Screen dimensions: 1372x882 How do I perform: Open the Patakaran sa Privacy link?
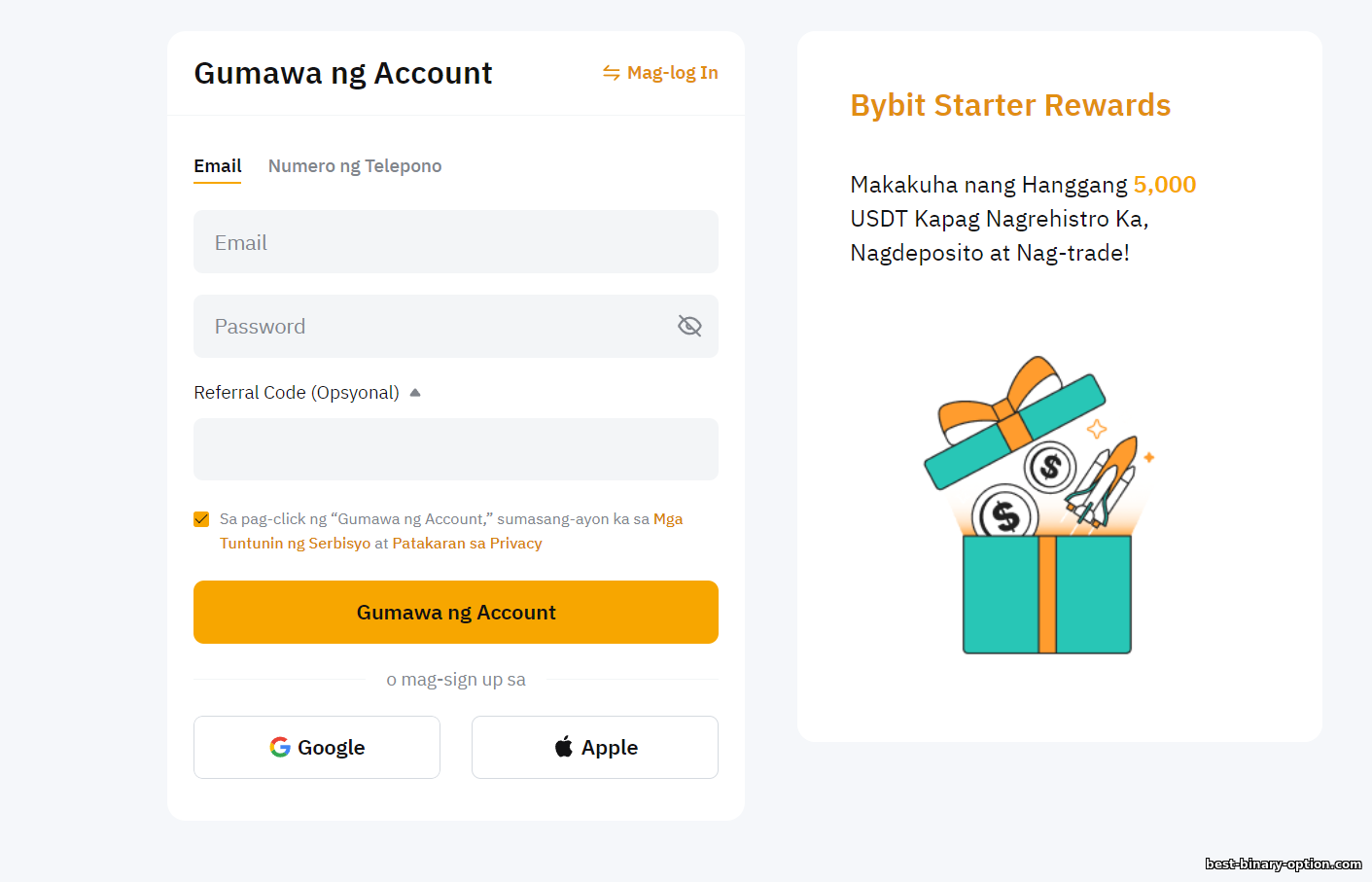(x=467, y=544)
